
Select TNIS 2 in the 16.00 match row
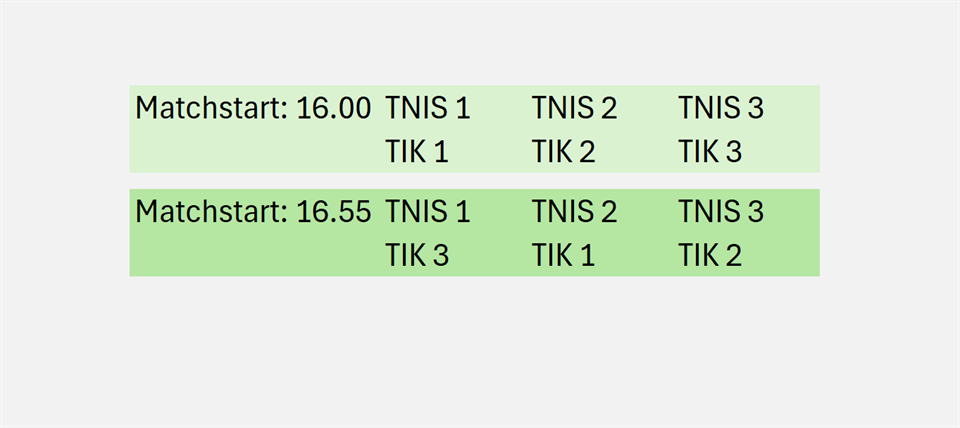pyautogui.click(x=574, y=107)
